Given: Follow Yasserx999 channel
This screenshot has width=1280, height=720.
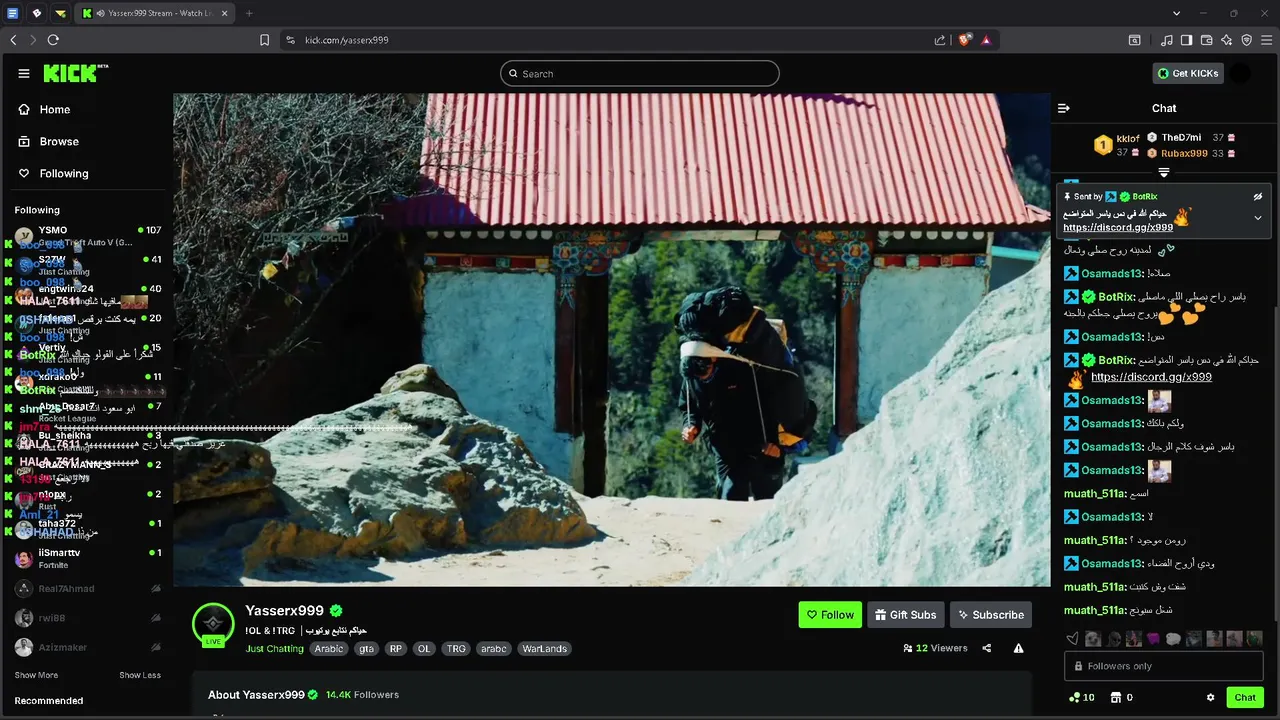Looking at the screenshot, I should coord(830,615).
